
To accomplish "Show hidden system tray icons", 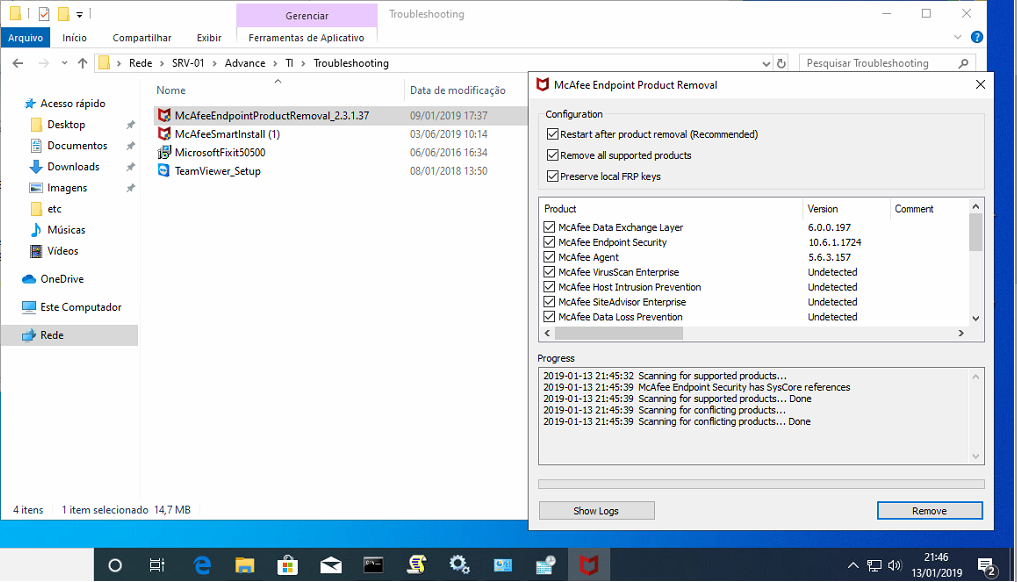I will pyautogui.click(x=853, y=566).
